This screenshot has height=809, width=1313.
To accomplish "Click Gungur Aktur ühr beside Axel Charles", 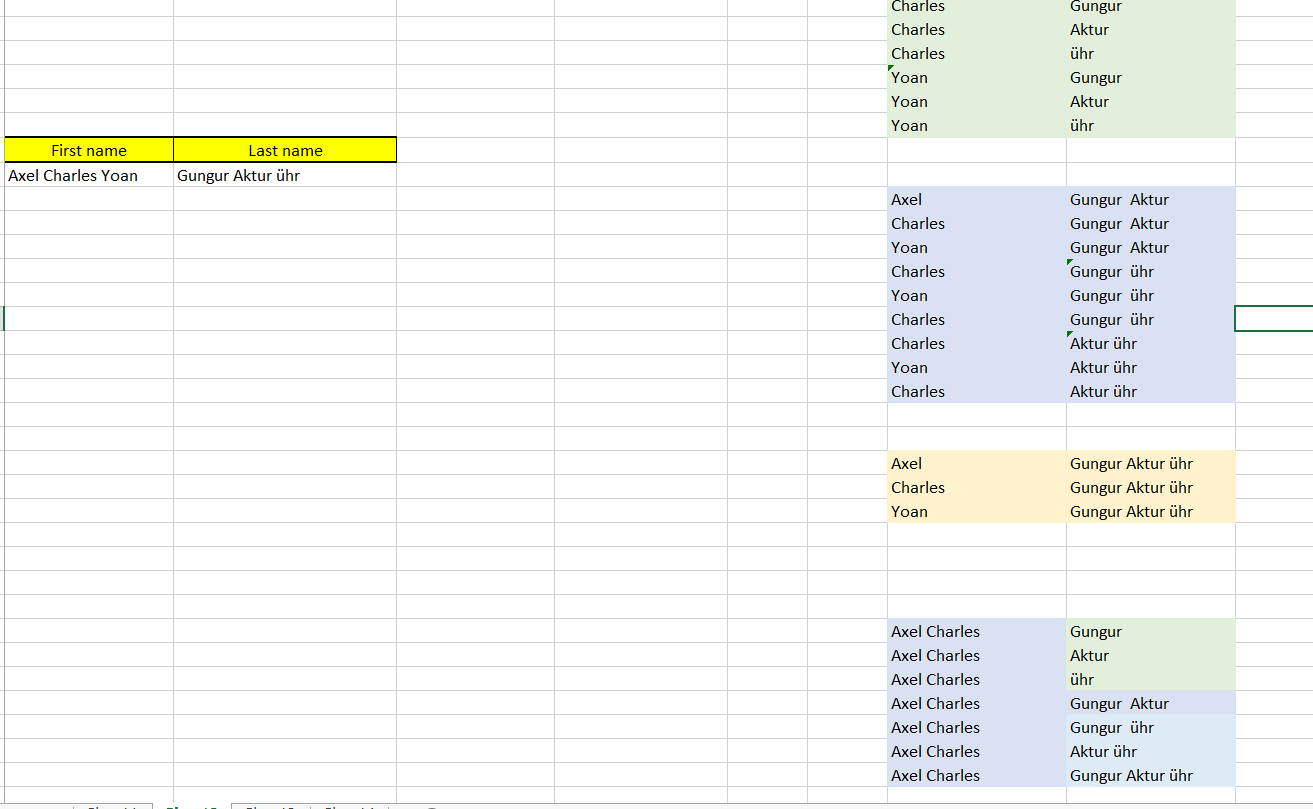I will 1151,775.
